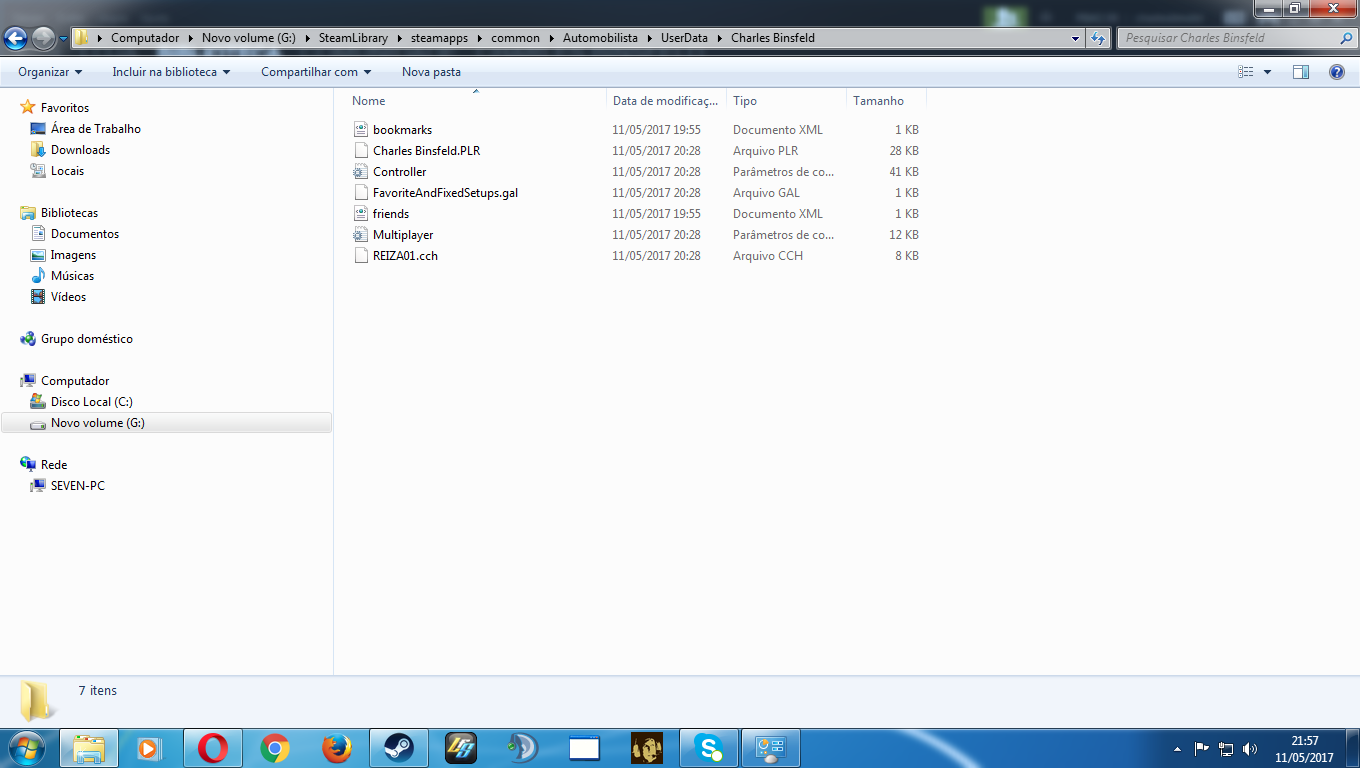The image size is (1360, 768).
Task: Sort by the Tipo column header
Action: [x=786, y=101]
